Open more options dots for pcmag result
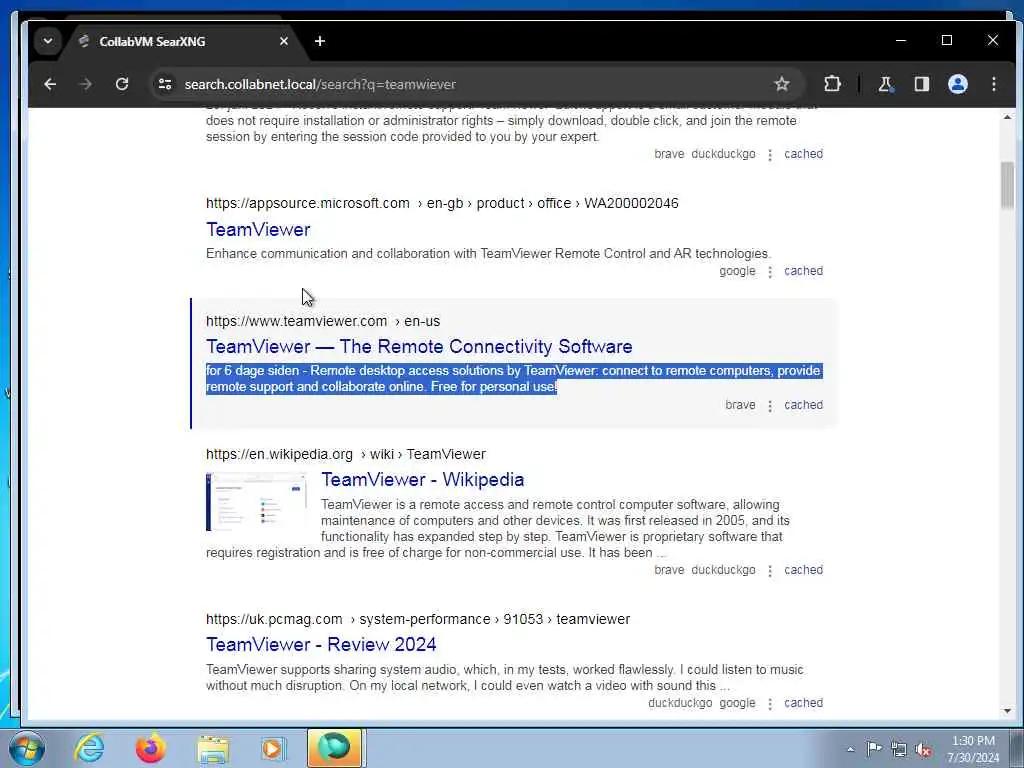1024x768 pixels. pos(770,704)
